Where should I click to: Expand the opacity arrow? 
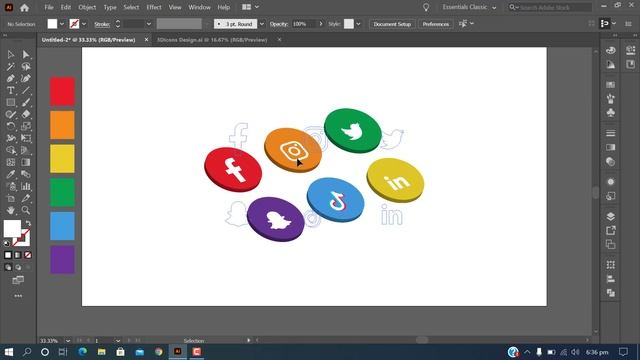321,24
